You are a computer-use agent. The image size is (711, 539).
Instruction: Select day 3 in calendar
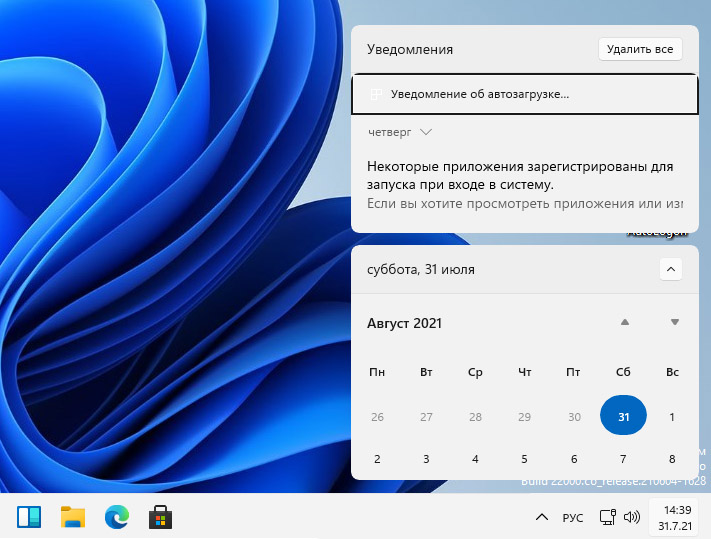tap(426, 459)
